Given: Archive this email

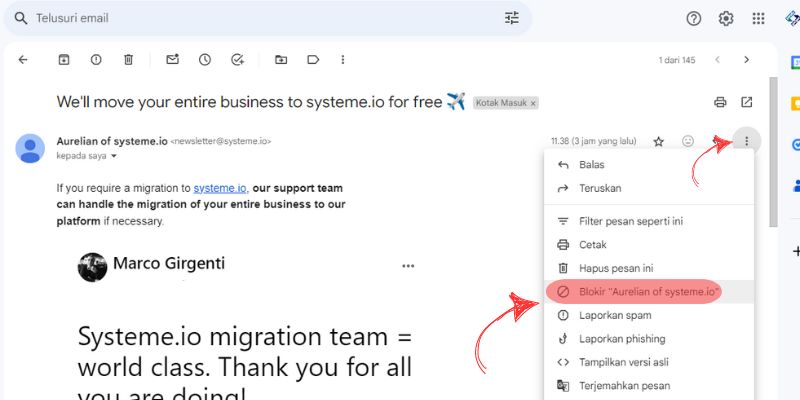Looking at the screenshot, I should pos(63,60).
